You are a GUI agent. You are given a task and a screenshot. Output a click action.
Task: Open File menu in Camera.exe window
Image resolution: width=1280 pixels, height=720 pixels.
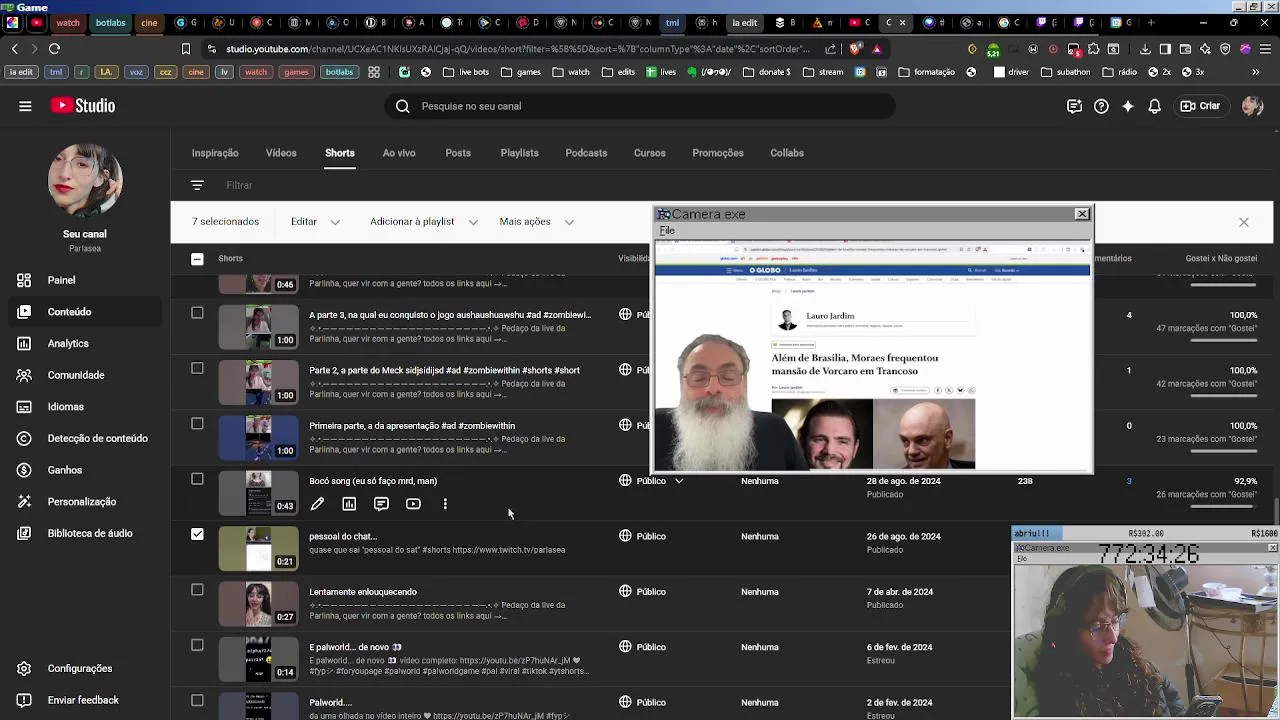pos(667,231)
